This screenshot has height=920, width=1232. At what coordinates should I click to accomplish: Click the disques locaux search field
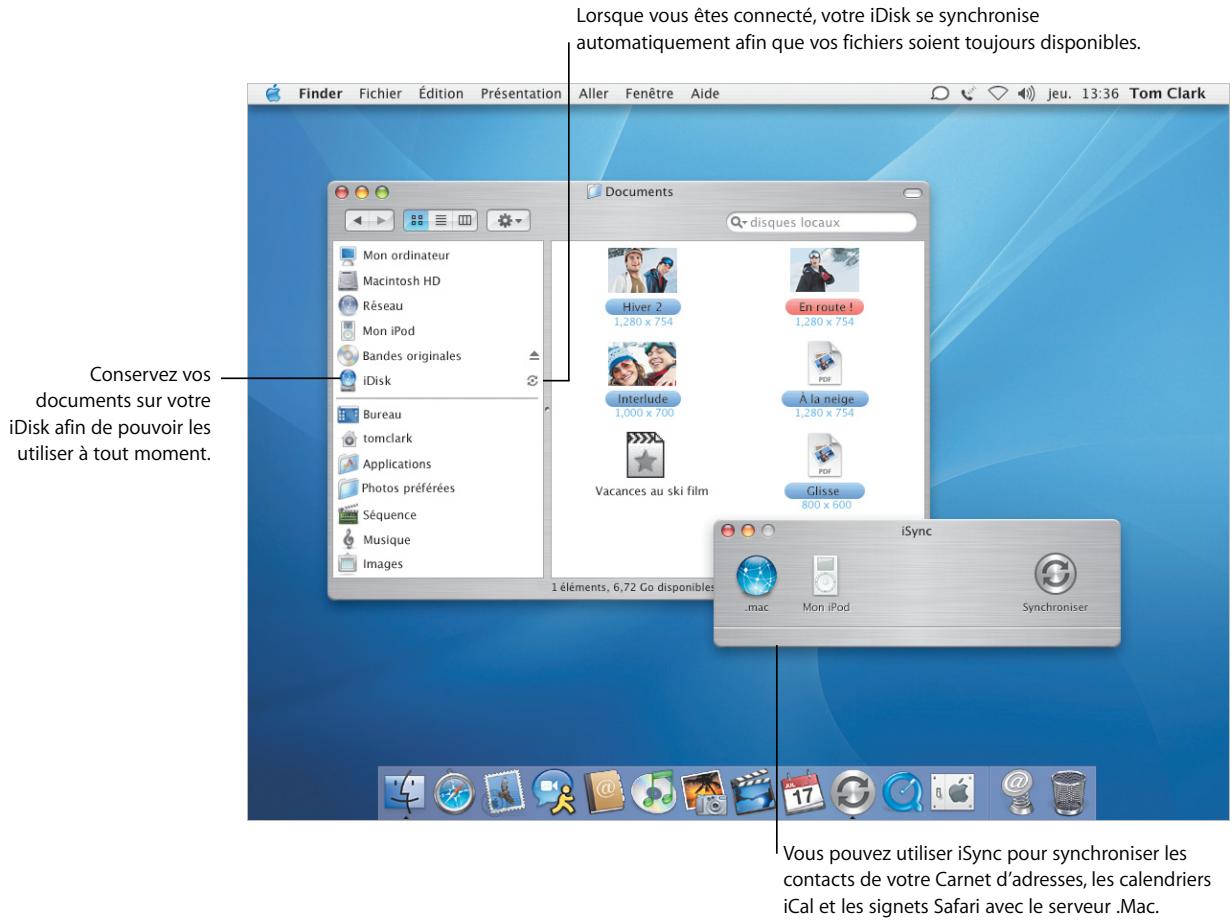[821, 222]
